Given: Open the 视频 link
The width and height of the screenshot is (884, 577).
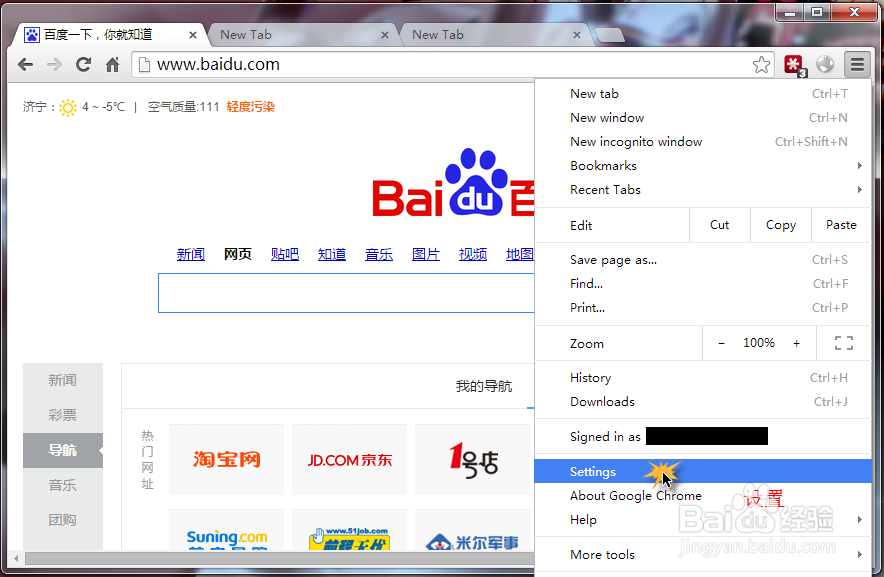Looking at the screenshot, I should tap(472, 254).
